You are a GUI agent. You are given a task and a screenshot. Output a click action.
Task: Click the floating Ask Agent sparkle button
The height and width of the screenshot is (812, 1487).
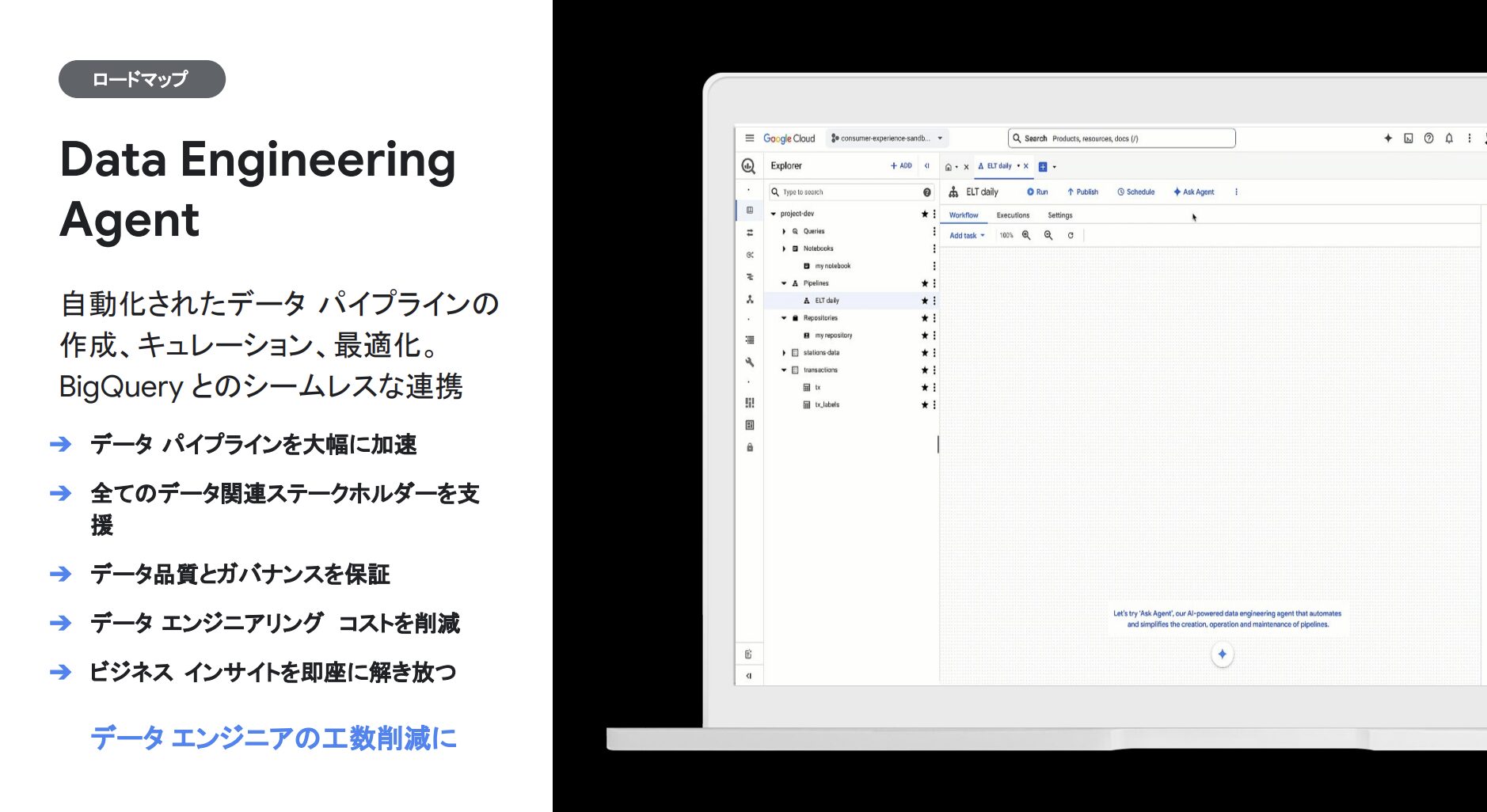[1223, 654]
